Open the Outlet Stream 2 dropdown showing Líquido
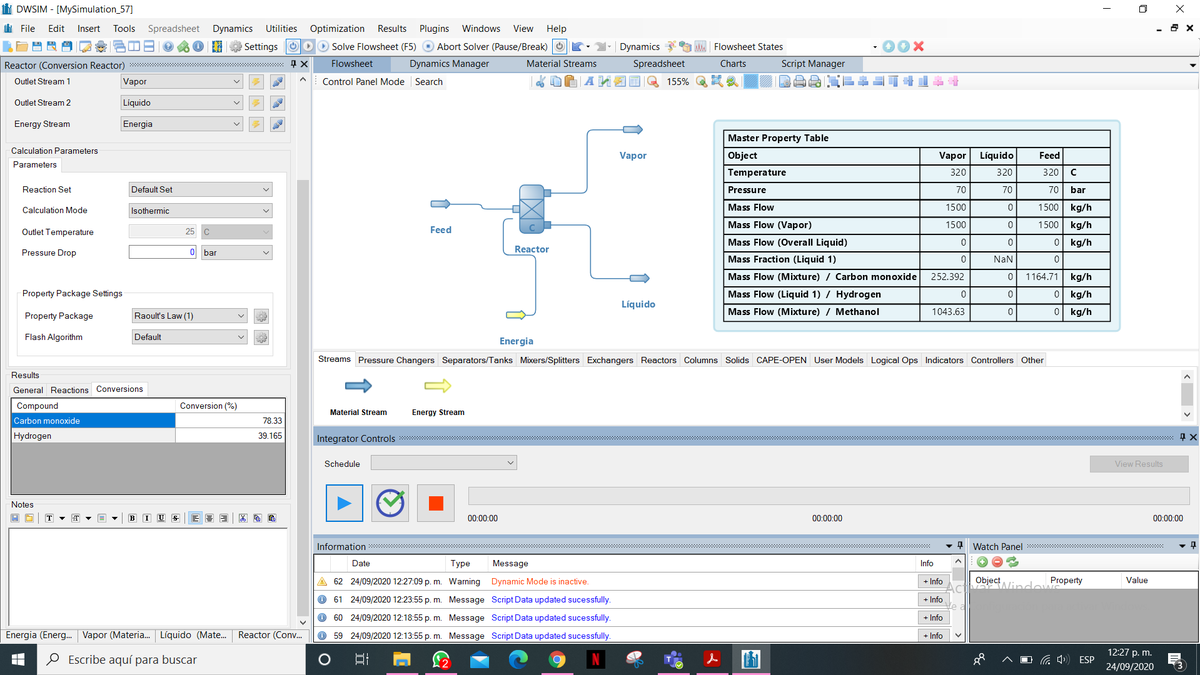Image resolution: width=1200 pixels, height=675 pixels. click(181, 103)
